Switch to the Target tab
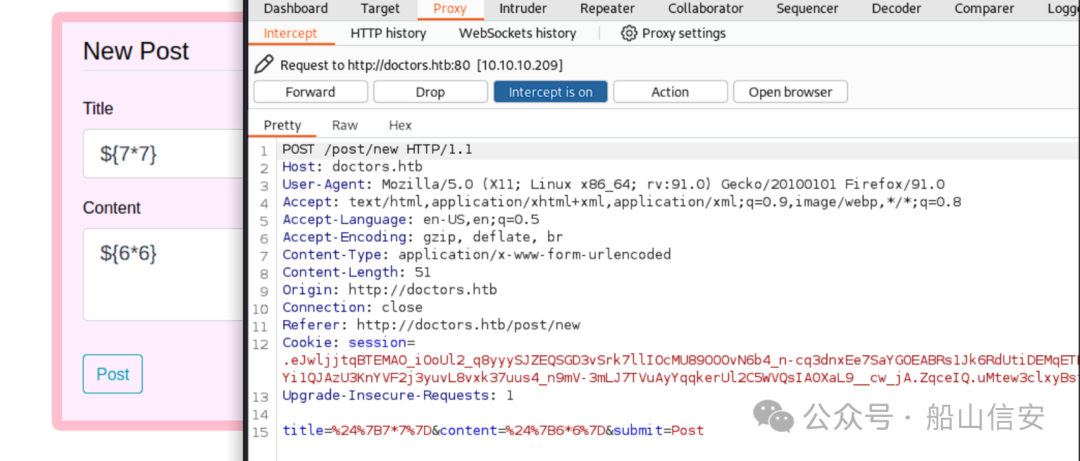This screenshot has width=1080, height=461. pyautogui.click(x=380, y=9)
